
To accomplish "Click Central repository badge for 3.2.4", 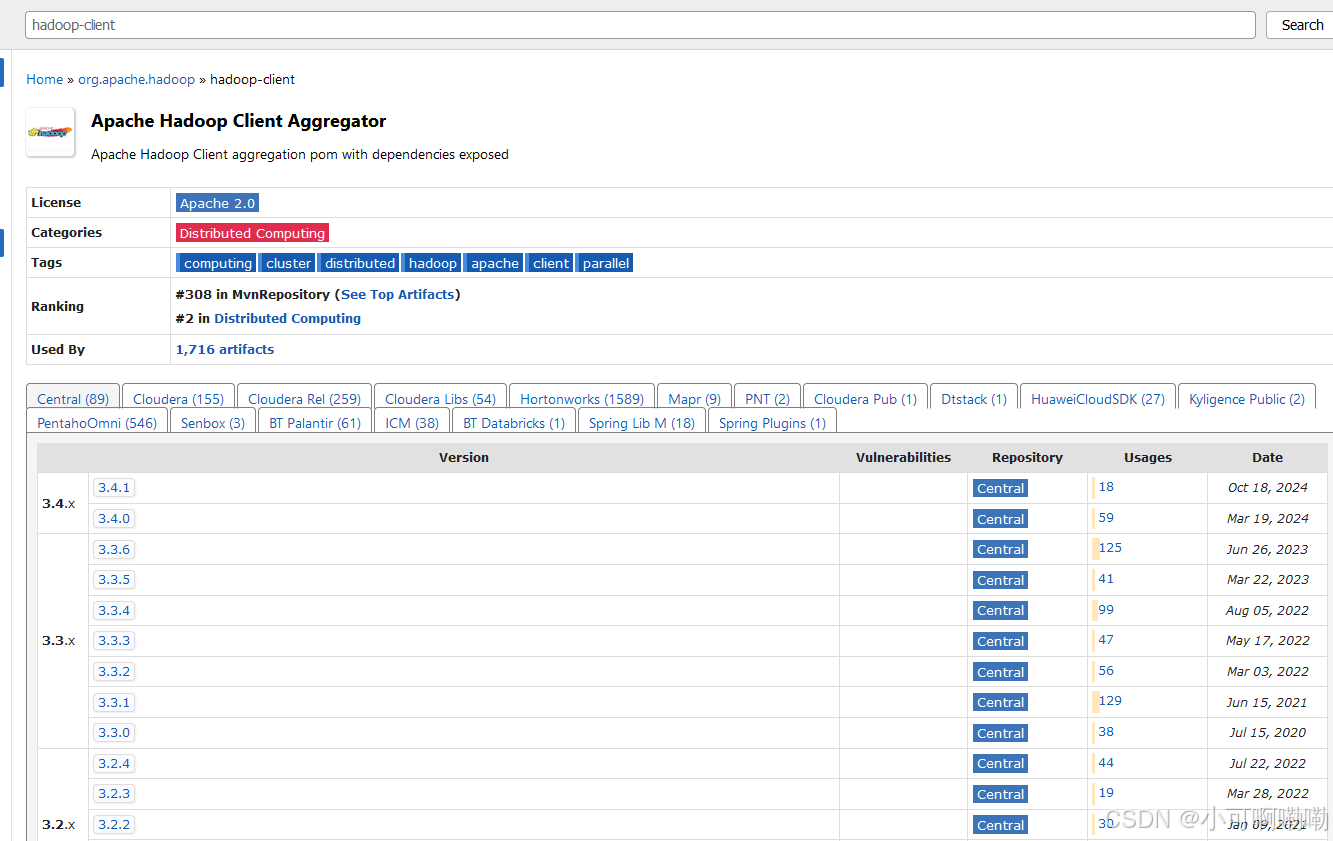I will pos(1000,764).
